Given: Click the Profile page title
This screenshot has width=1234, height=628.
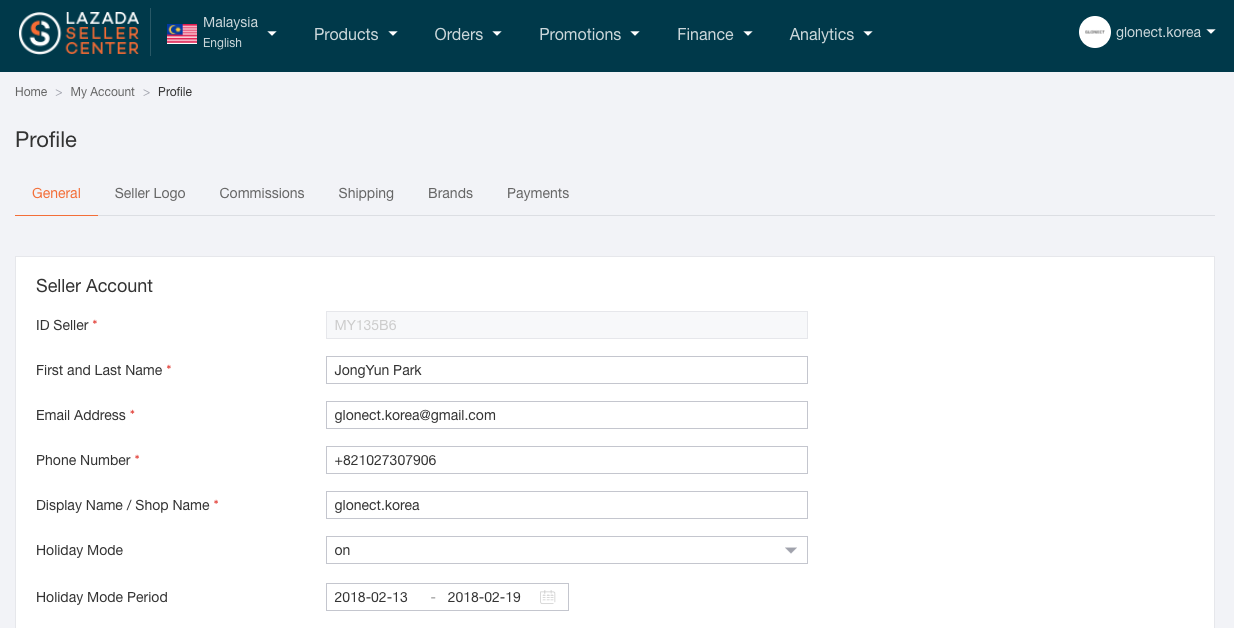Looking at the screenshot, I should point(46,140).
